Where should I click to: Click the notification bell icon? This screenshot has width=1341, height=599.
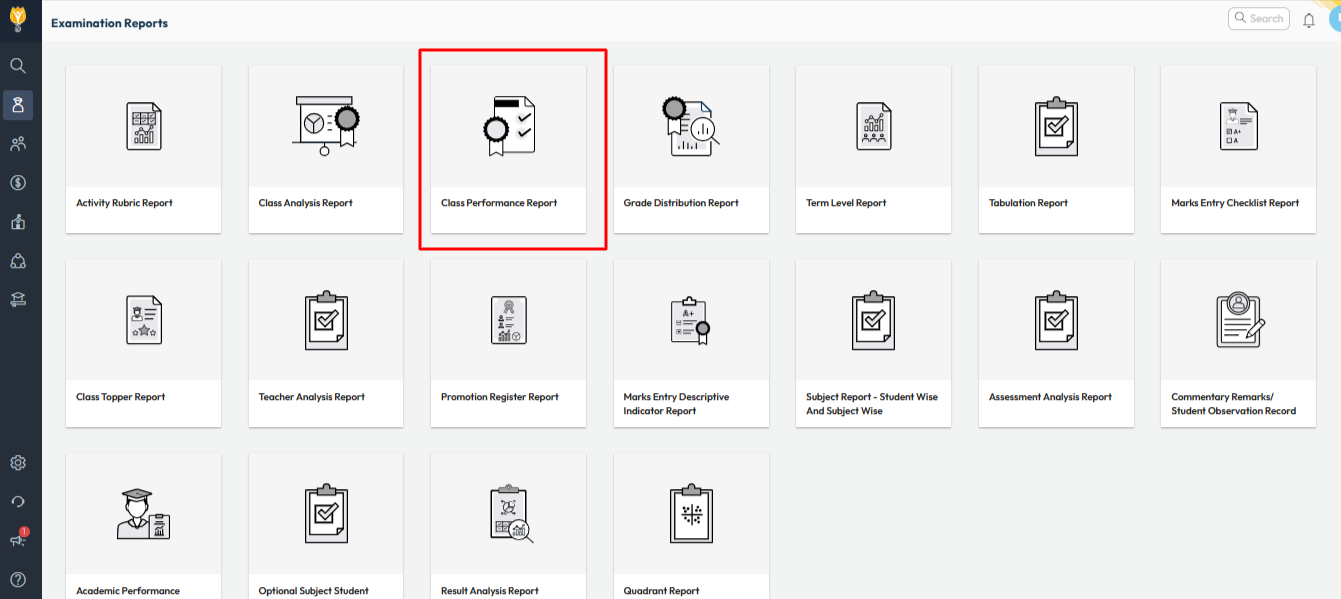[1308, 20]
